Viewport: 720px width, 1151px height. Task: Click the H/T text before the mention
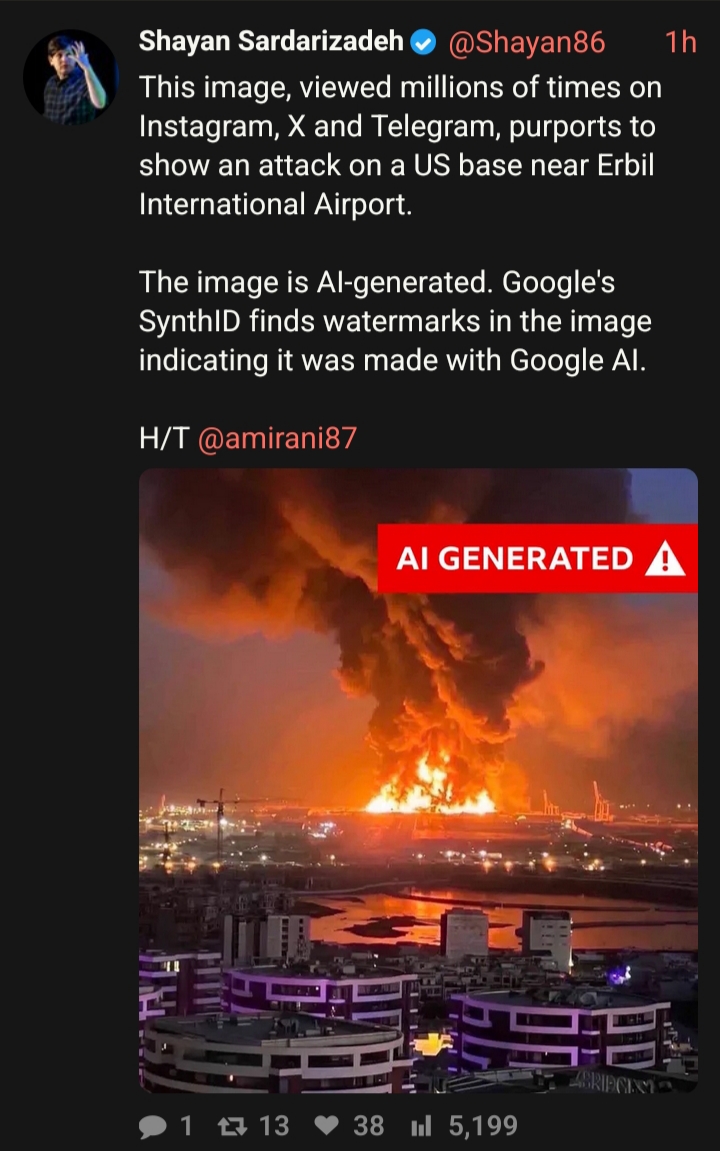(x=164, y=438)
